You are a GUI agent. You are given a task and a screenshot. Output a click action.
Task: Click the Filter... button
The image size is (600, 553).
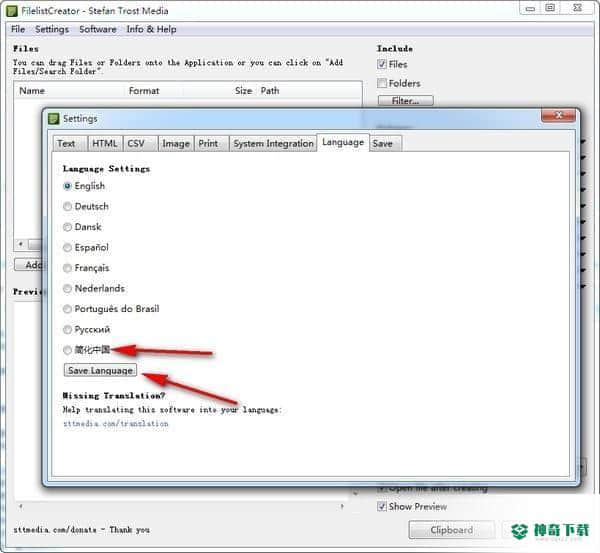tap(406, 101)
